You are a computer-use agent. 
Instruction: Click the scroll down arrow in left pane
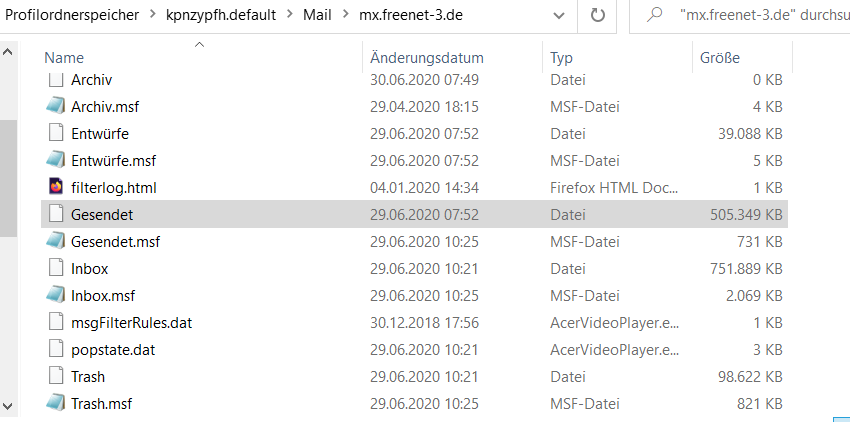tap(8, 405)
